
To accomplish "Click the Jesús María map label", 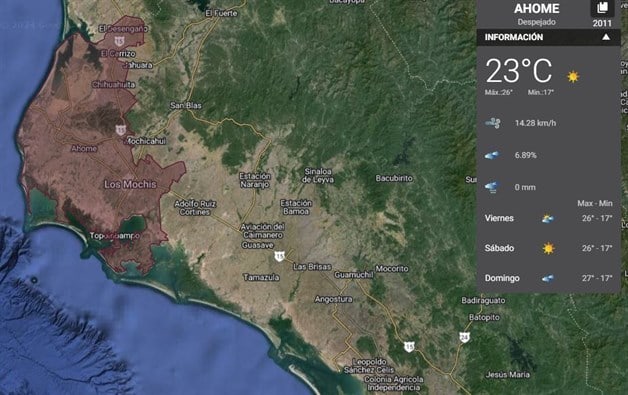I will (x=507, y=375).
